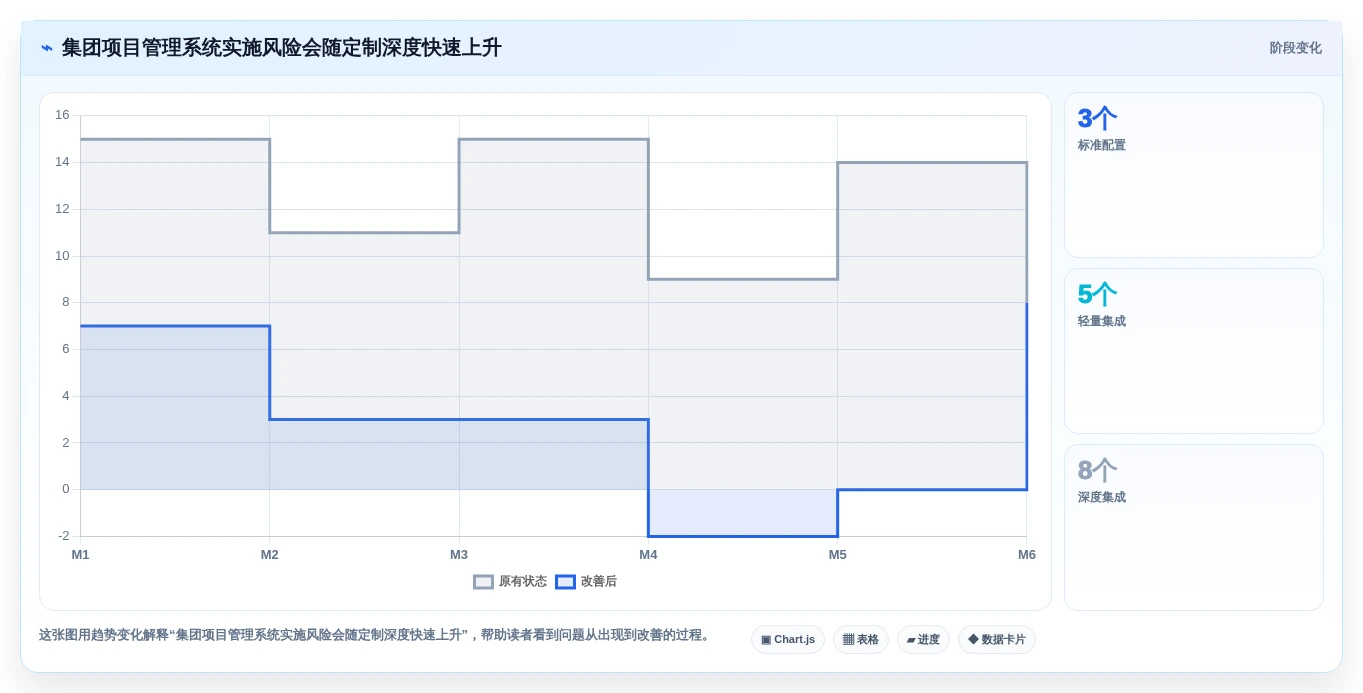Click the M4 x-axis label
The image size is (1363, 693).
coord(648,555)
